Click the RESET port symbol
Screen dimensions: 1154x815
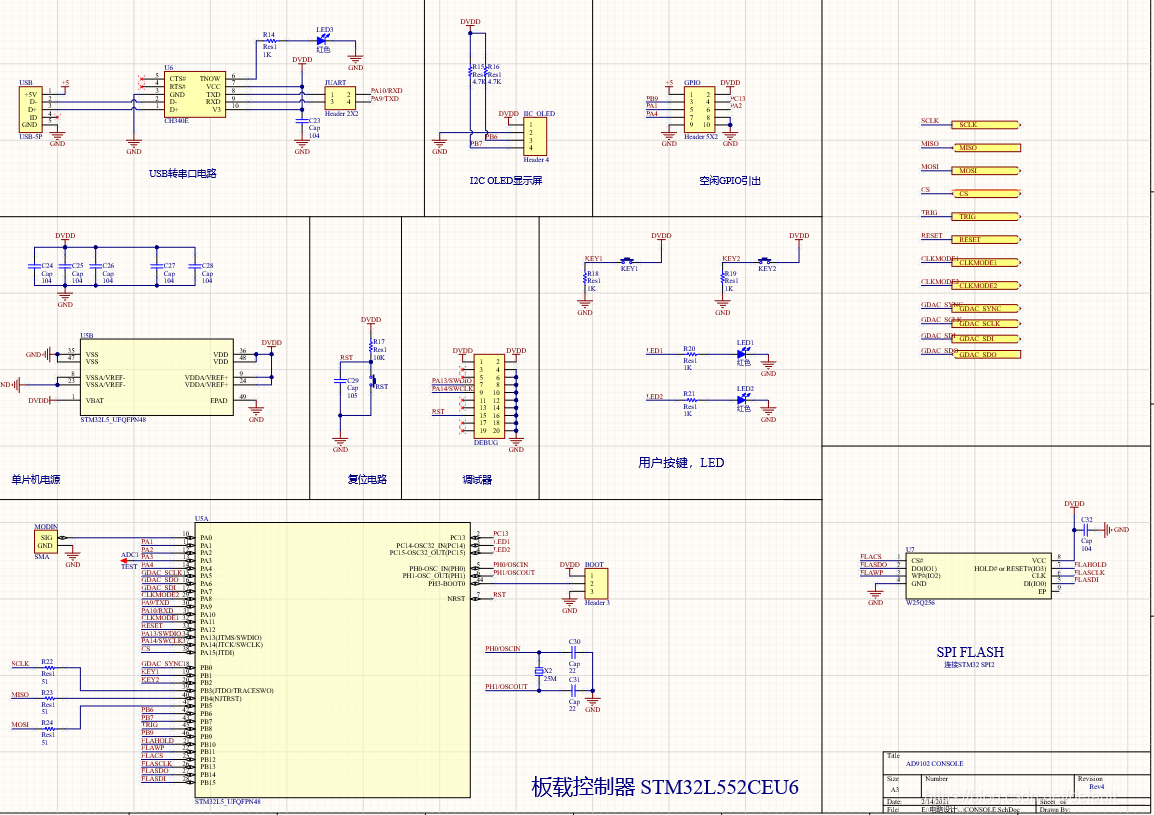985,239
